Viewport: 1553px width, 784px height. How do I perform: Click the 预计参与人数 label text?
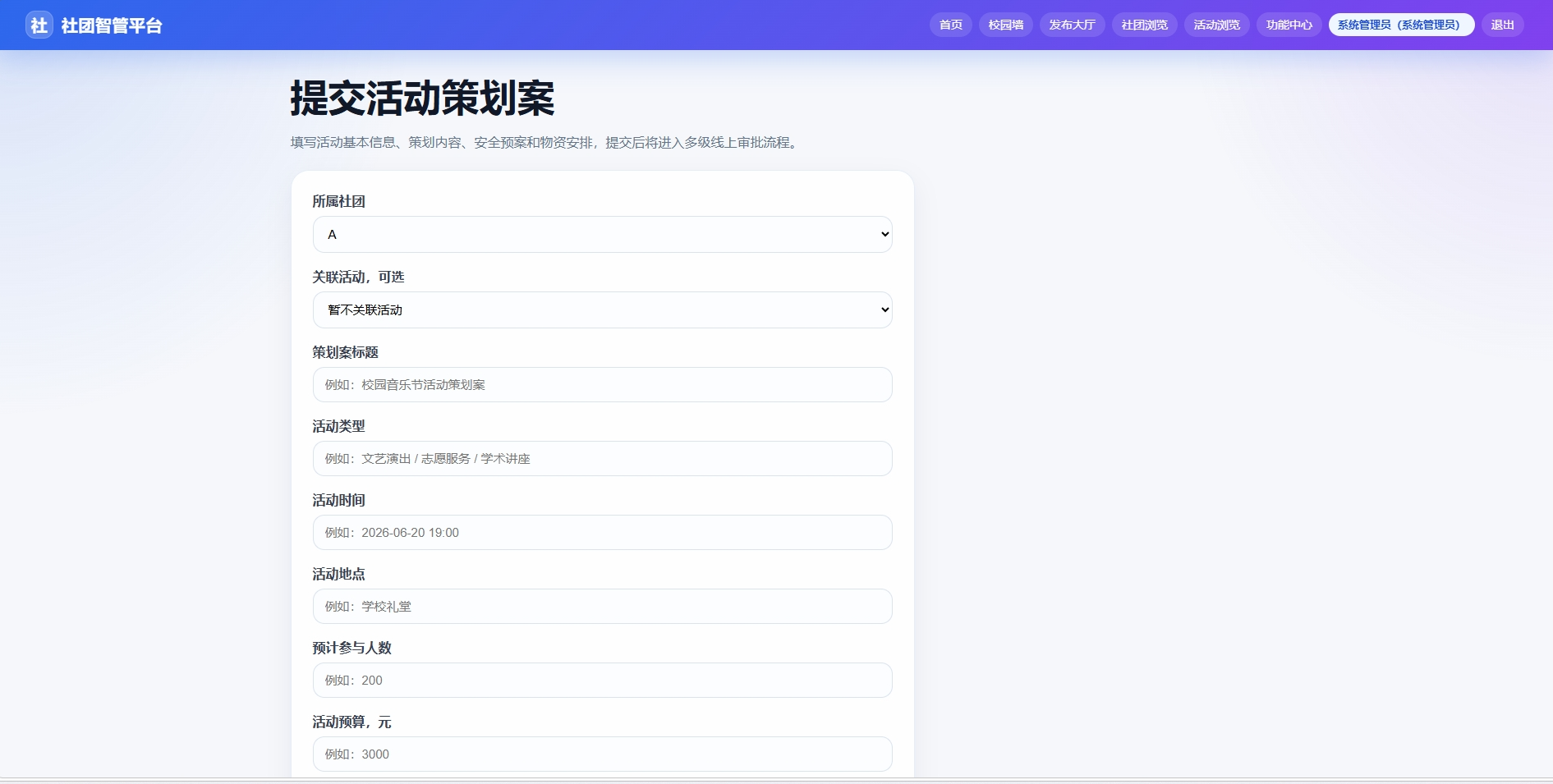(x=352, y=649)
